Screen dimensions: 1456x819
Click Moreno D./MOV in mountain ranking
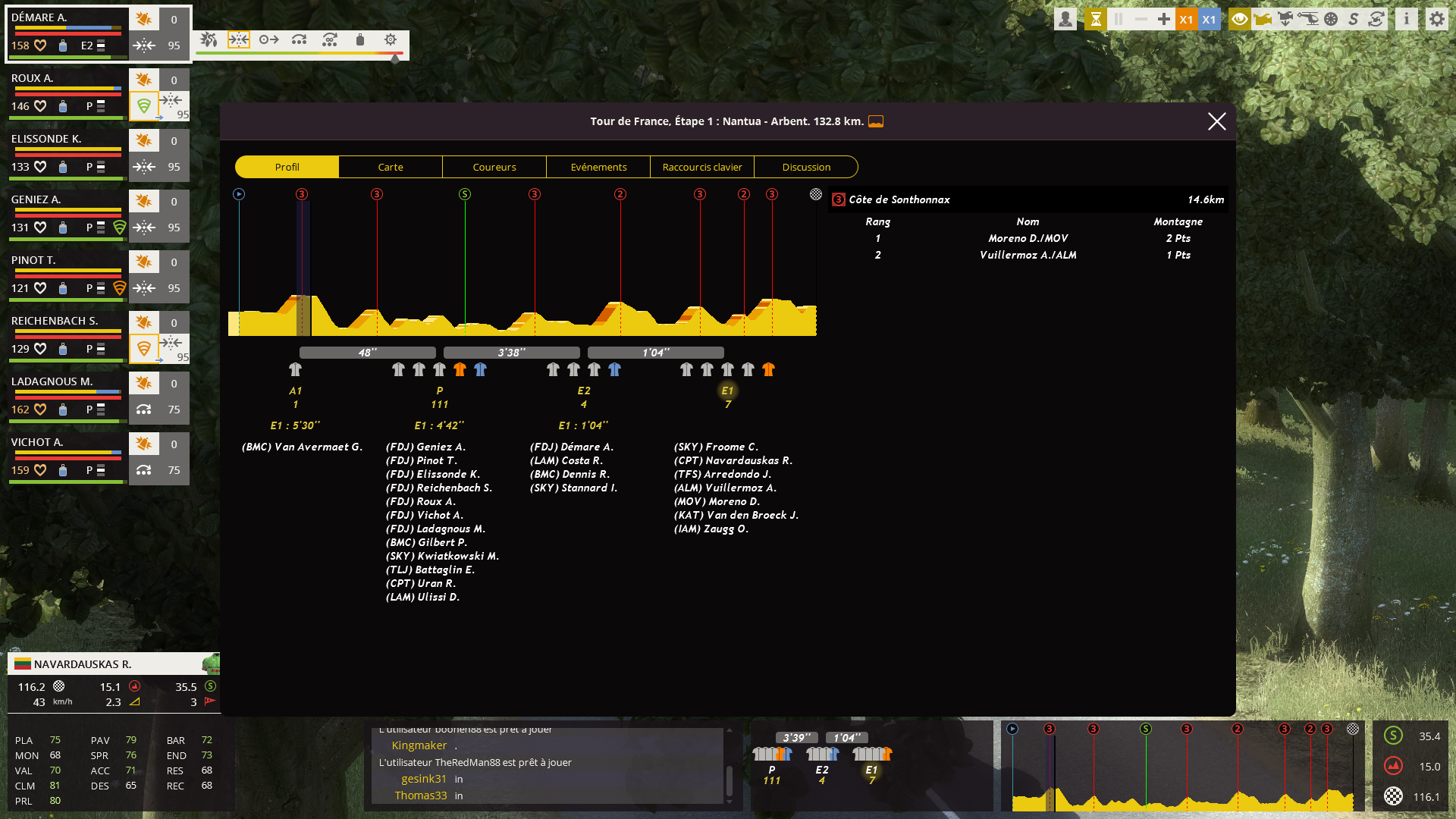[1028, 238]
